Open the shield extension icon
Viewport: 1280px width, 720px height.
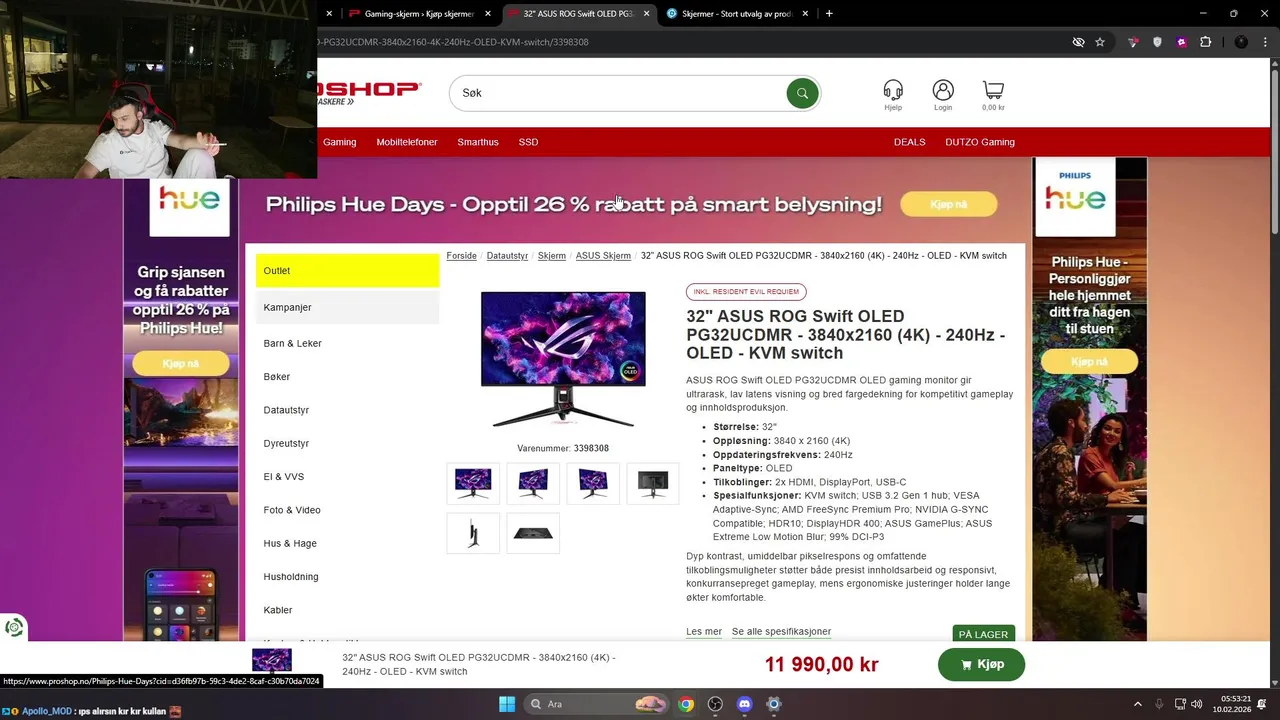tap(1157, 42)
